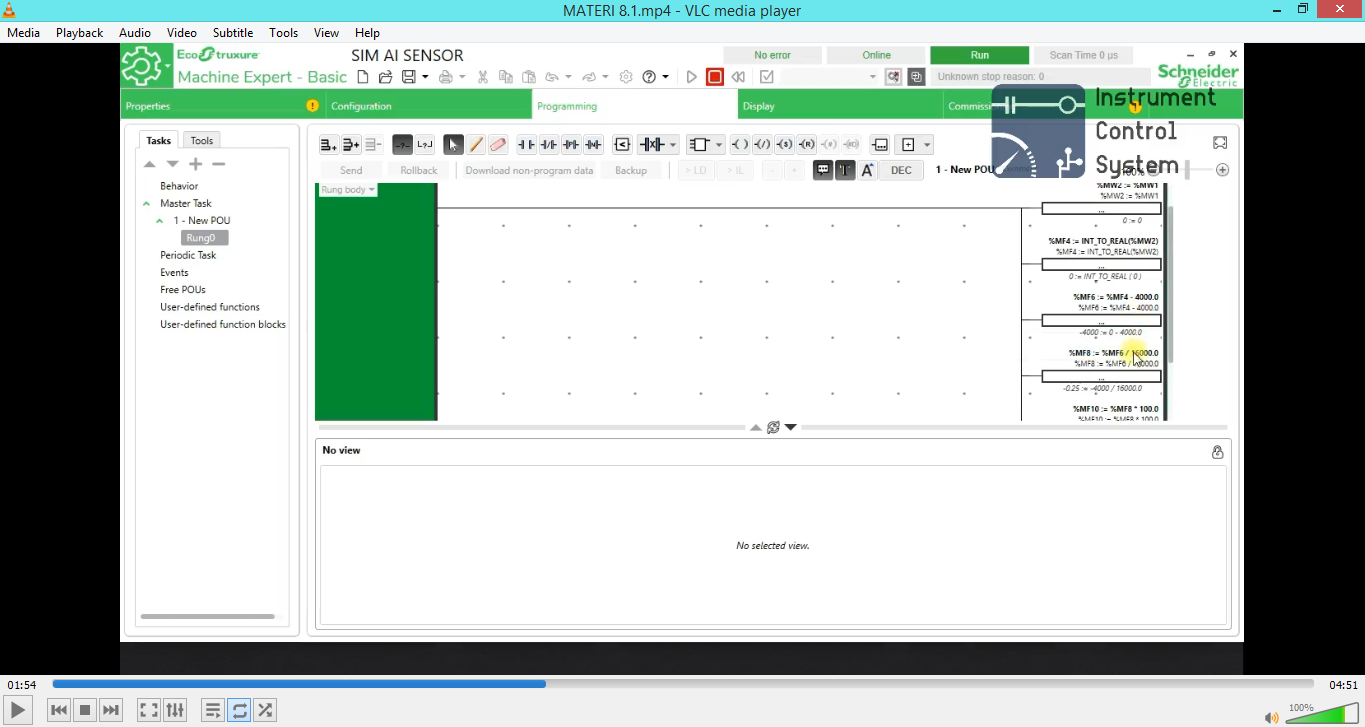Choose the draw line pencil tool
Viewport: 1365px width, 727px height.
point(476,145)
